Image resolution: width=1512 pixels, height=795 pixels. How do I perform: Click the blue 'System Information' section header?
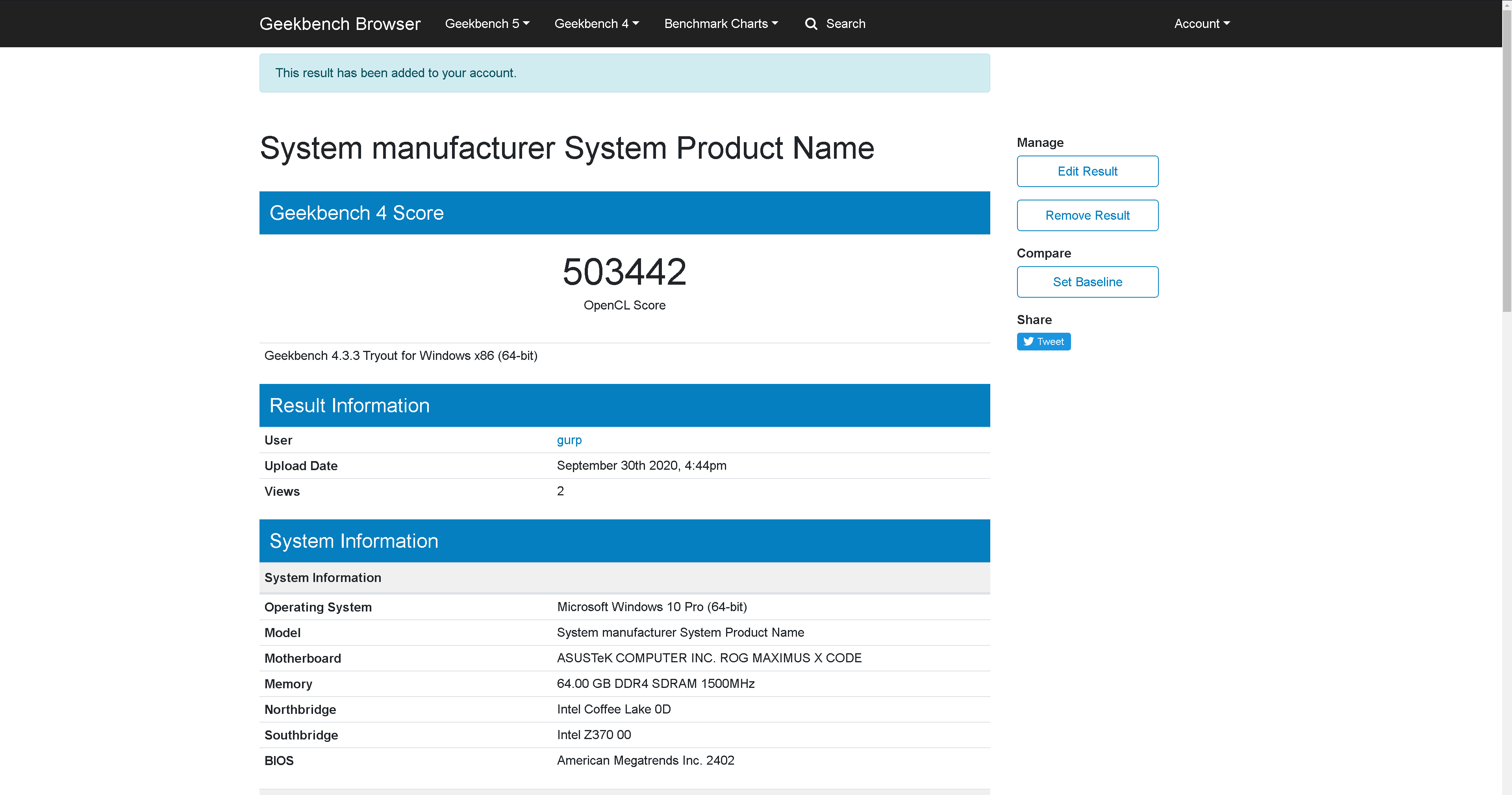pos(624,541)
